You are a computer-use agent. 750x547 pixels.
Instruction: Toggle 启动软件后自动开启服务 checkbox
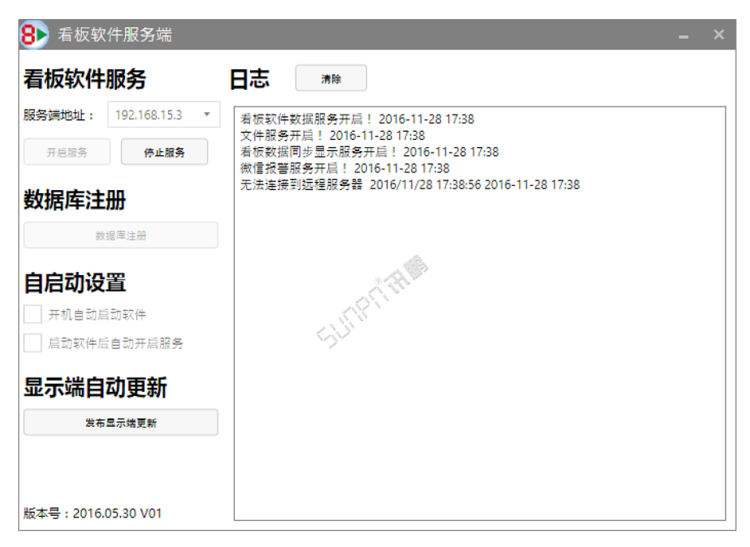click(33, 343)
